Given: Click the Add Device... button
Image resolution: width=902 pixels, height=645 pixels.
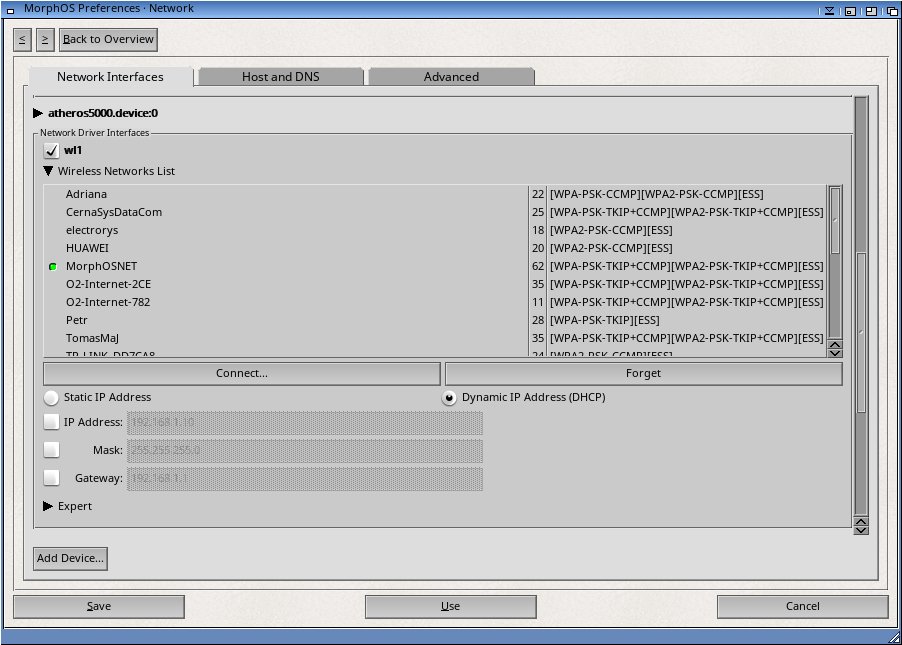Looking at the screenshot, I should (x=70, y=558).
